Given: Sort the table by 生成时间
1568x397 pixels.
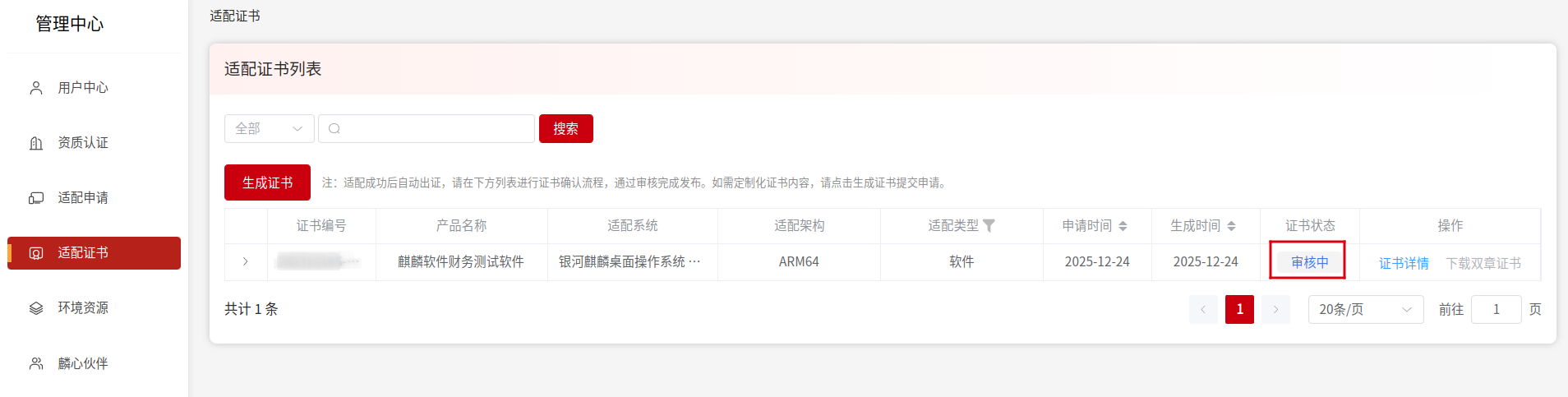Looking at the screenshot, I should click(x=1231, y=226).
